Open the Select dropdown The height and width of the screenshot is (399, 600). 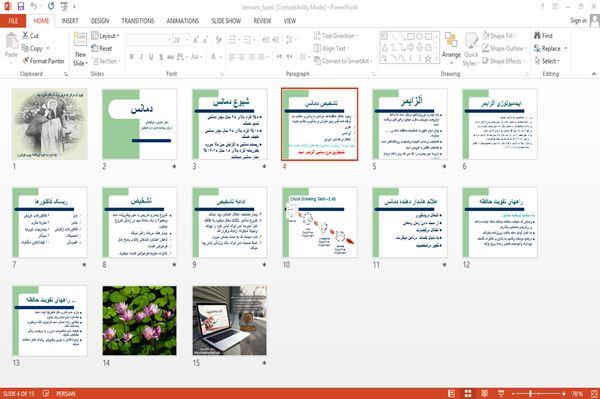(x=547, y=61)
